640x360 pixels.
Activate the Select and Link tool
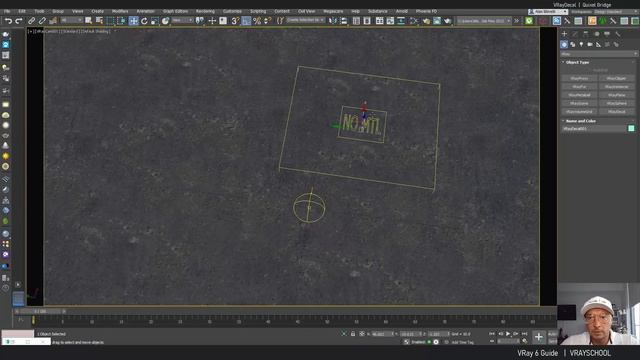[31, 21]
